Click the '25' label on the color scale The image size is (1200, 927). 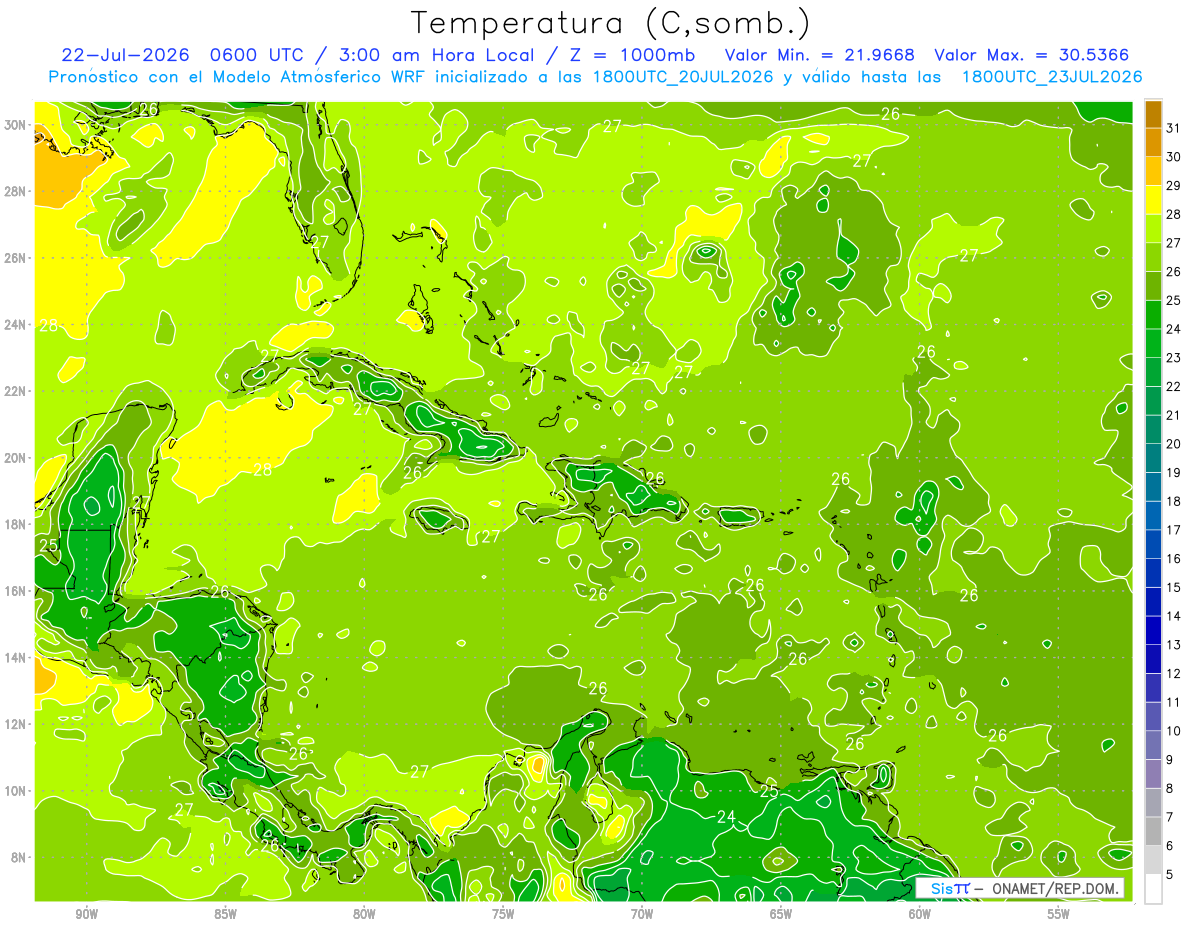(1173, 301)
